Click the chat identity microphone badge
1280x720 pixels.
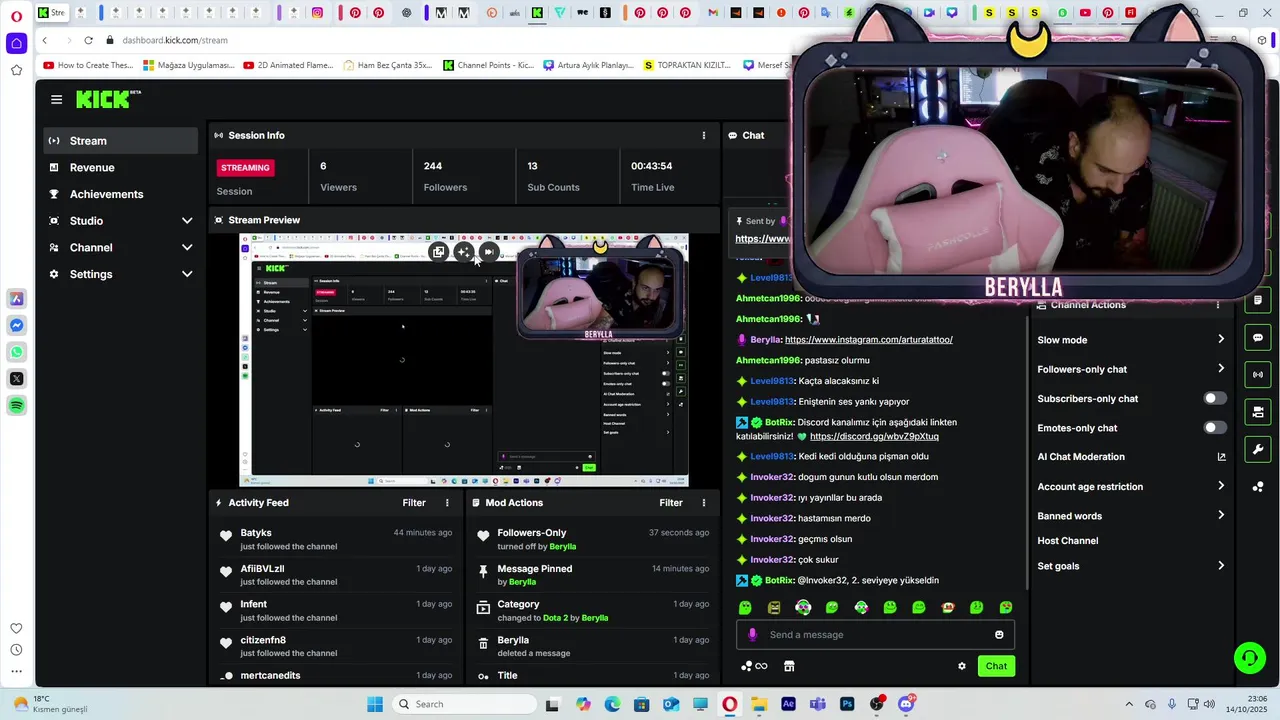(752, 635)
